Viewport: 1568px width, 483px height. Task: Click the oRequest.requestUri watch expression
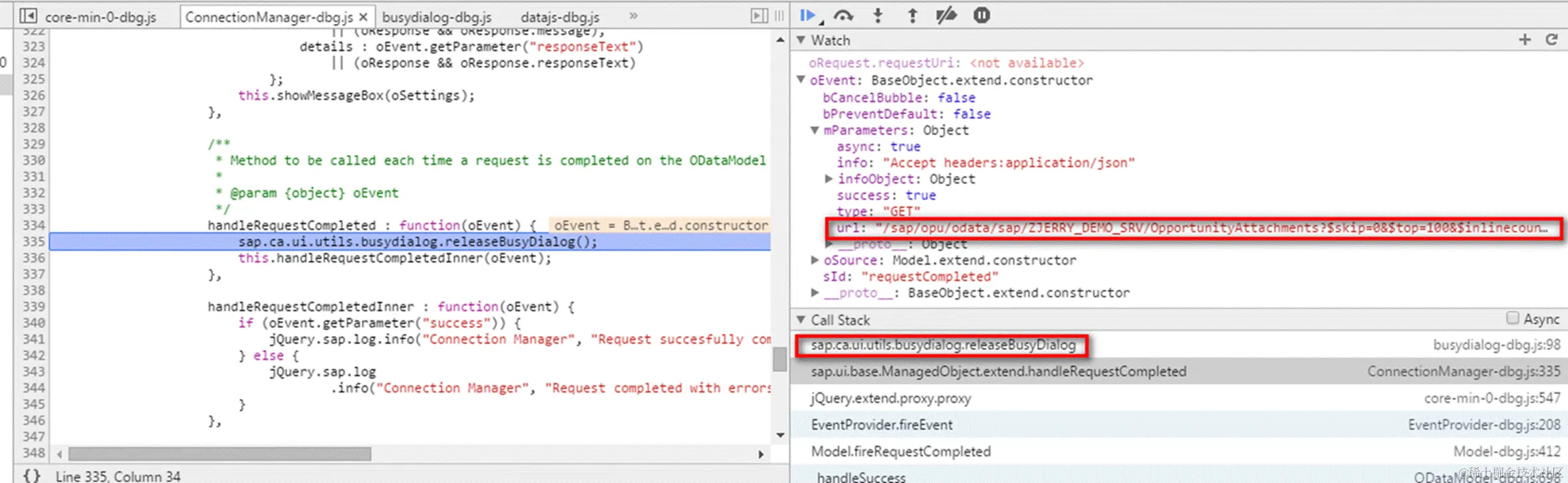coord(946,63)
